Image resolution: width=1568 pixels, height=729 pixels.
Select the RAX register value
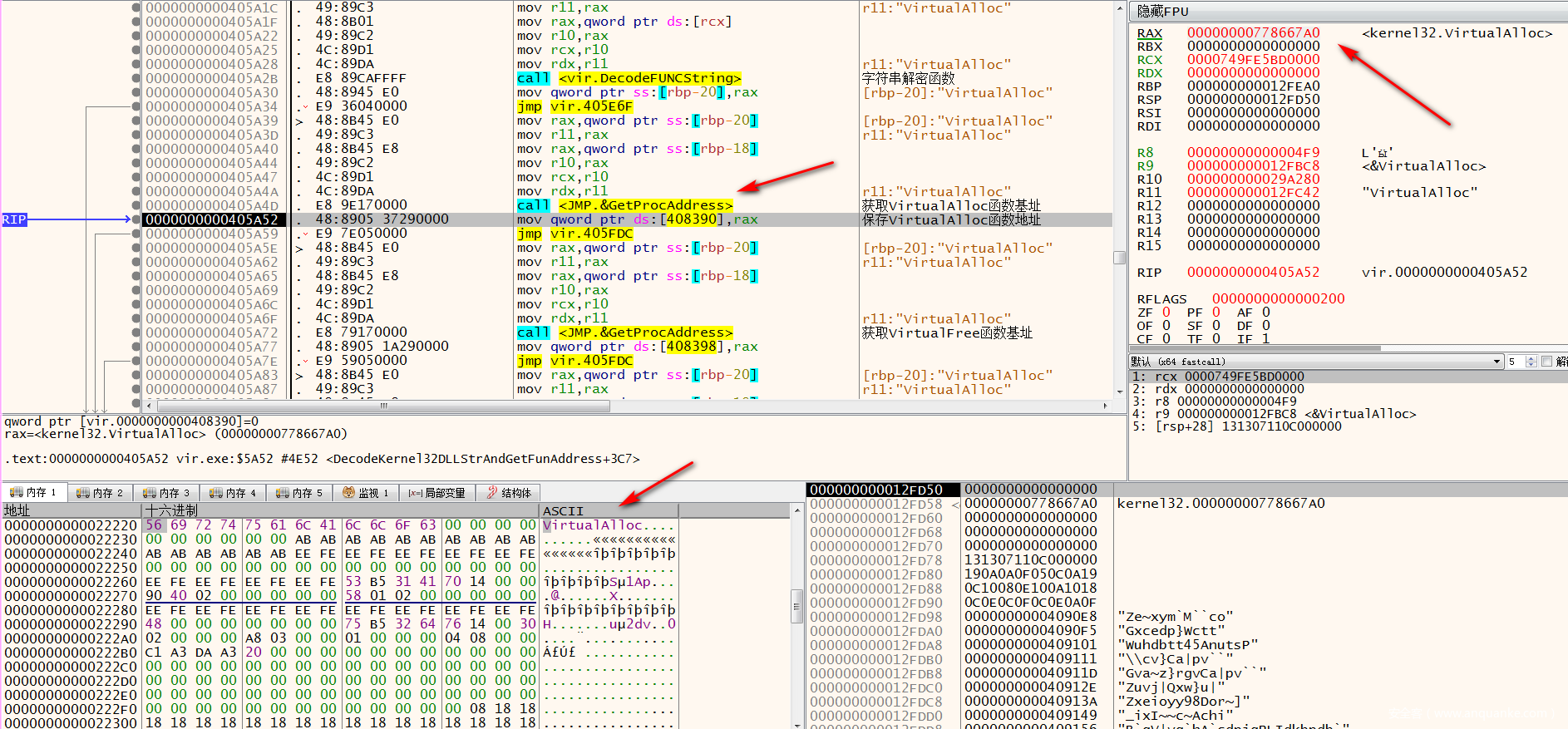tap(1253, 33)
